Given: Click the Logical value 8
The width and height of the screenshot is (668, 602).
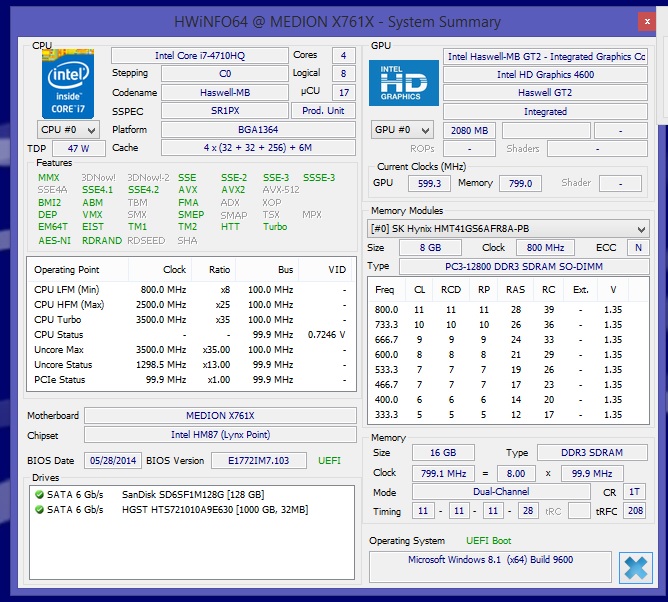Looking at the screenshot, I should [x=343, y=73].
